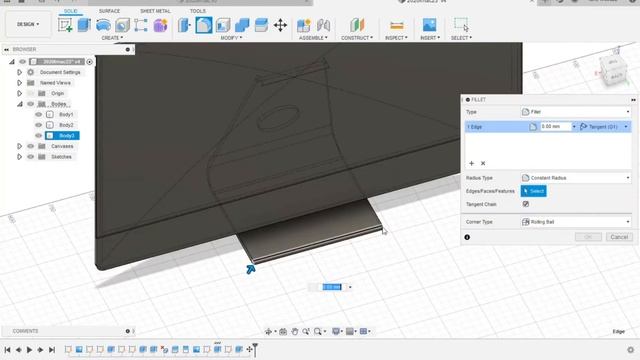Select the Revolve tool
This screenshot has width=640, height=360.
[x=103, y=25]
